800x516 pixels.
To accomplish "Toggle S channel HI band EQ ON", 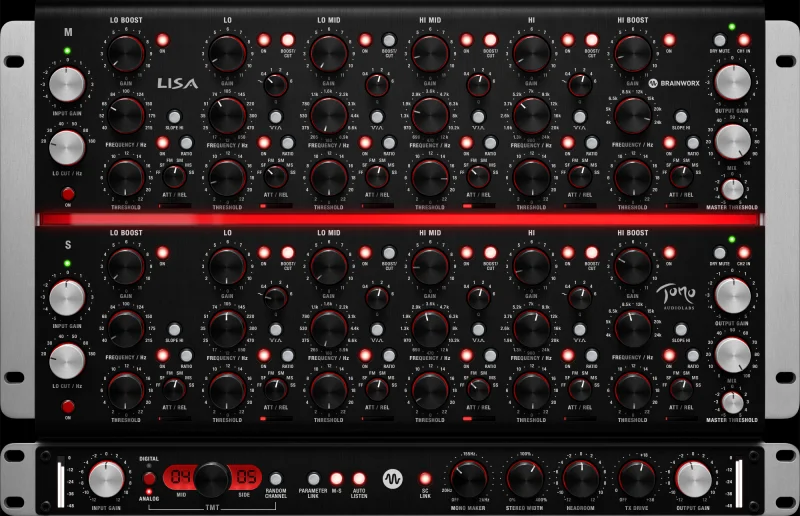I will [567, 253].
